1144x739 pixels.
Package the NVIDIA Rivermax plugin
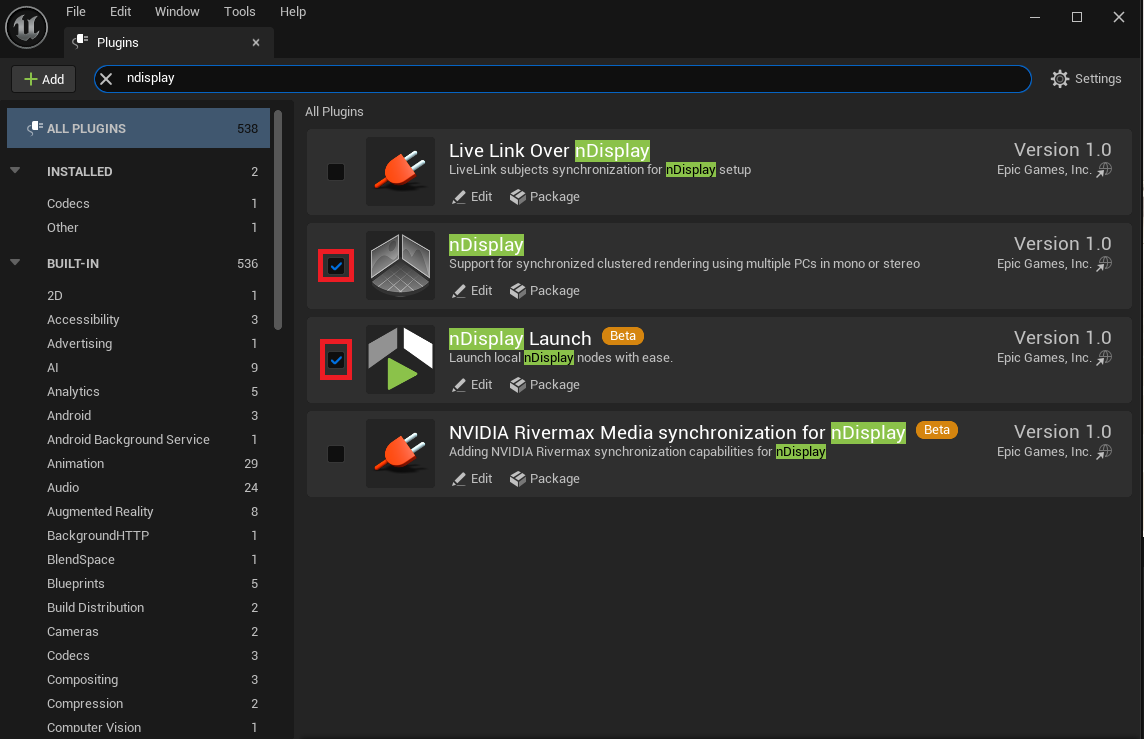544,479
